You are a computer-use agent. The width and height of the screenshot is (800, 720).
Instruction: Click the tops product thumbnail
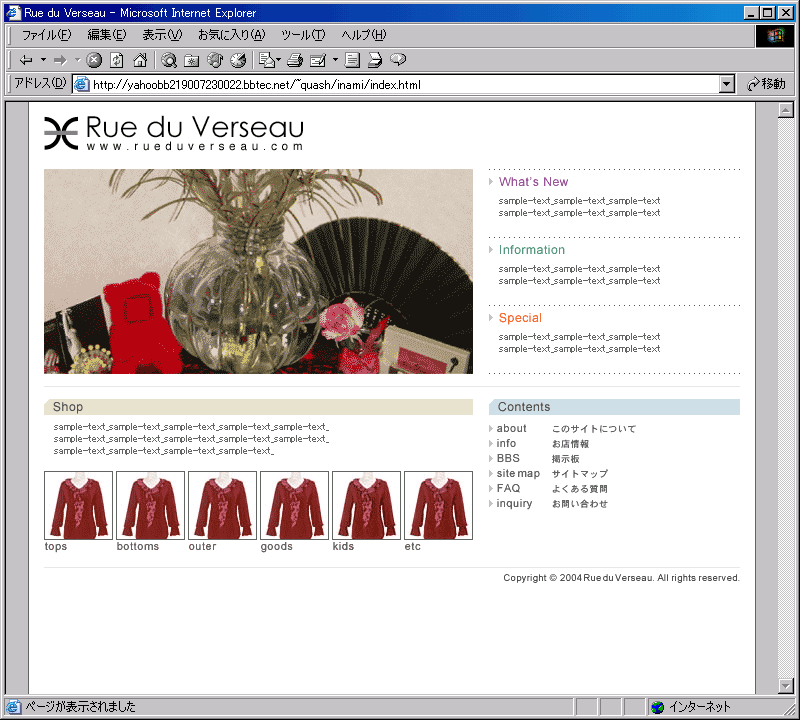[79, 505]
